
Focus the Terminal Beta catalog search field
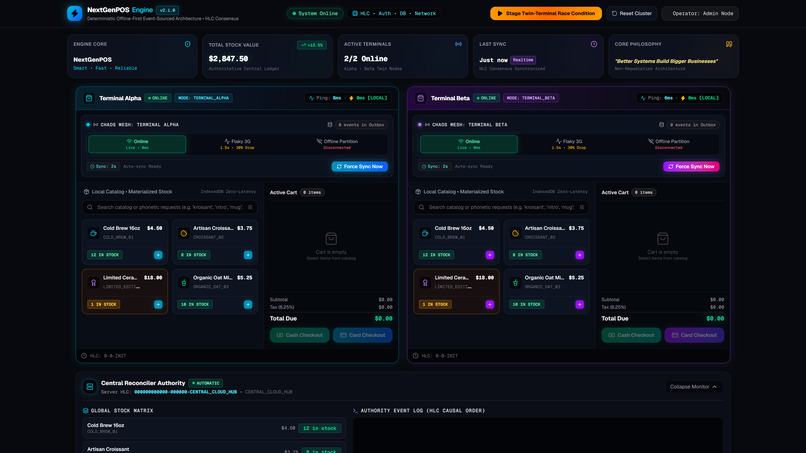click(501, 207)
